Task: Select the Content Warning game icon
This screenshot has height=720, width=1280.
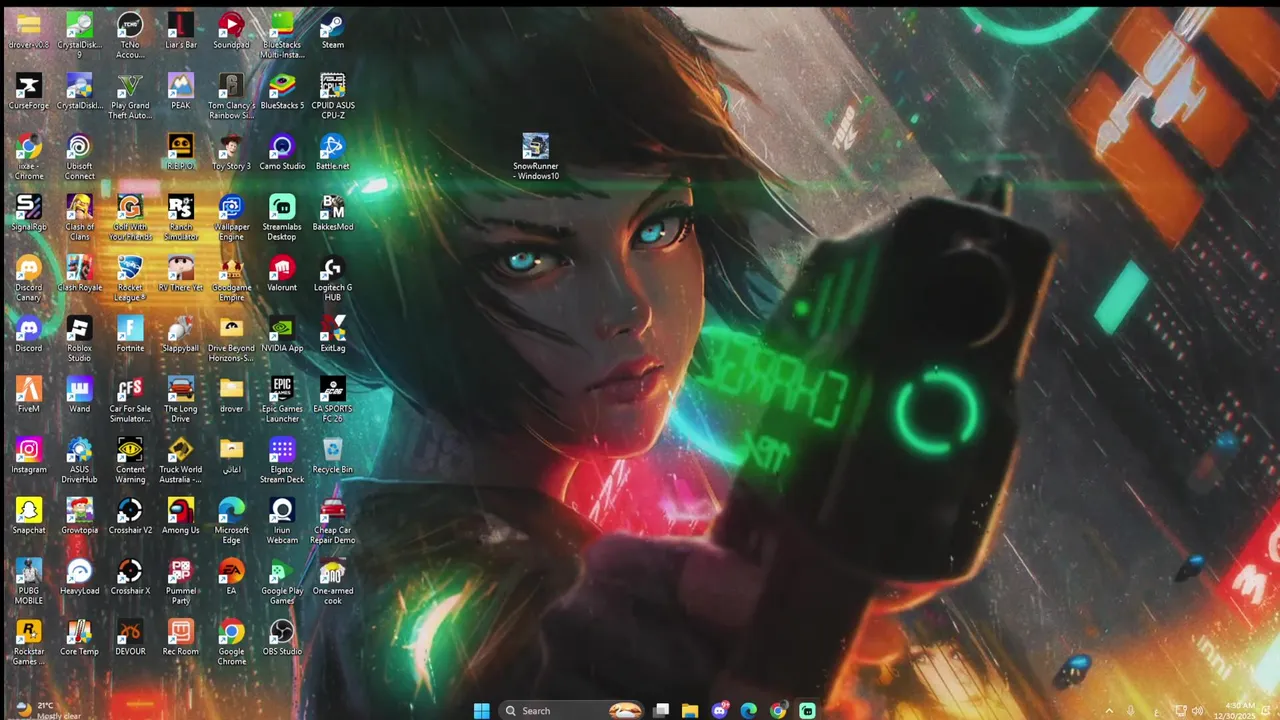Action: (x=130, y=462)
